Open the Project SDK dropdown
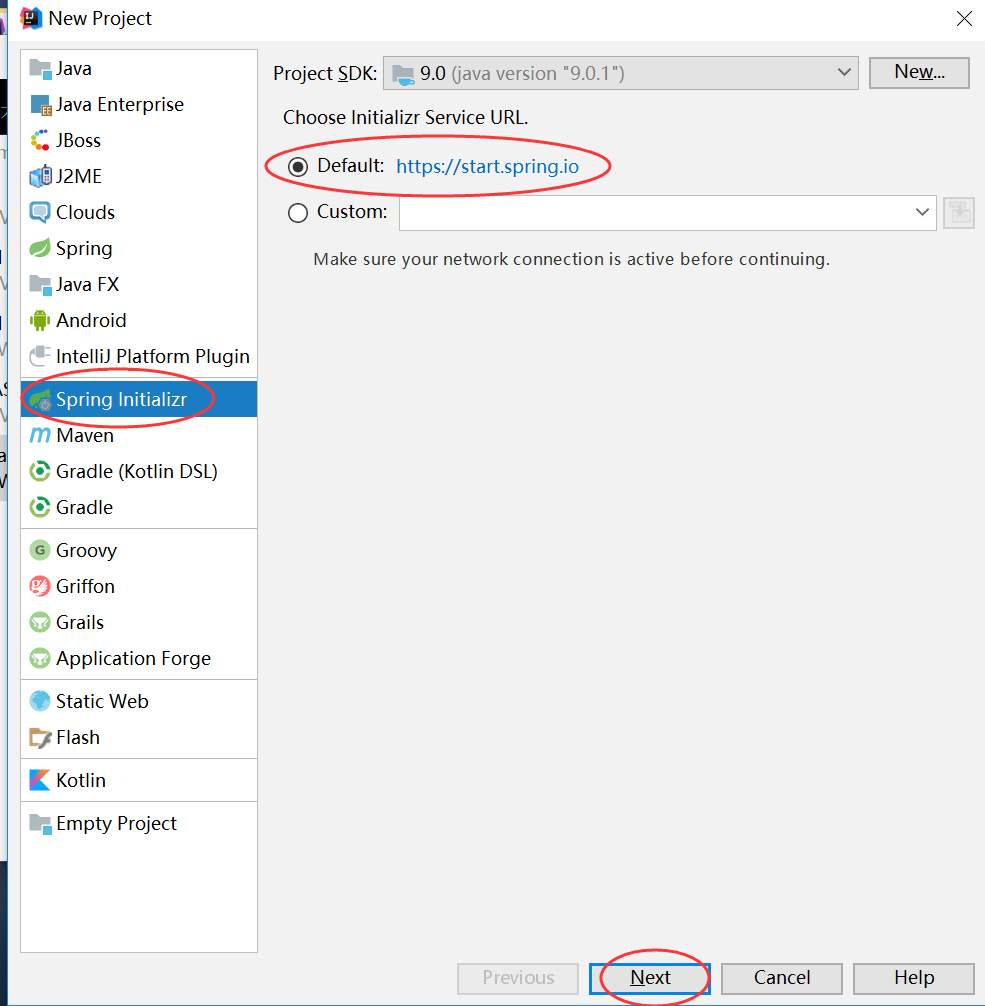This screenshot has width=985, height=1006. coord(621,73)
